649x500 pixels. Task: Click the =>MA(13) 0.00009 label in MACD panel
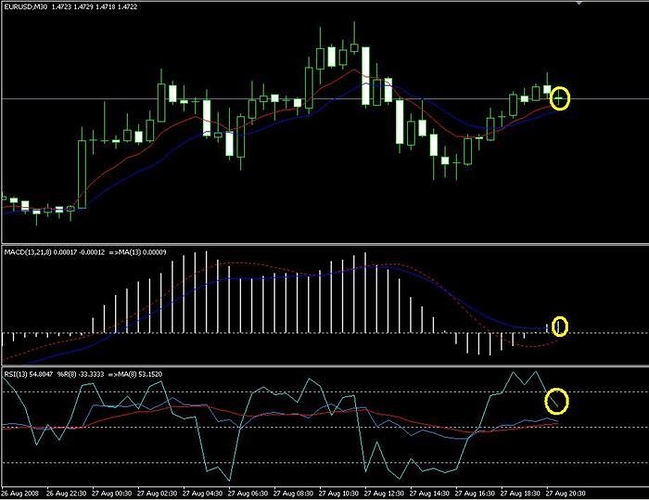click(x=137, y=252)
